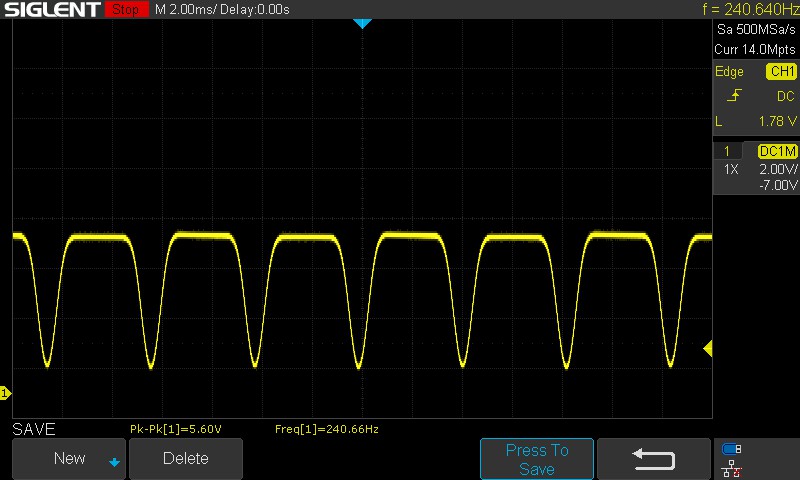
Task: Toggle the DC1M coupling badge
Action: (x=778, y=151)
